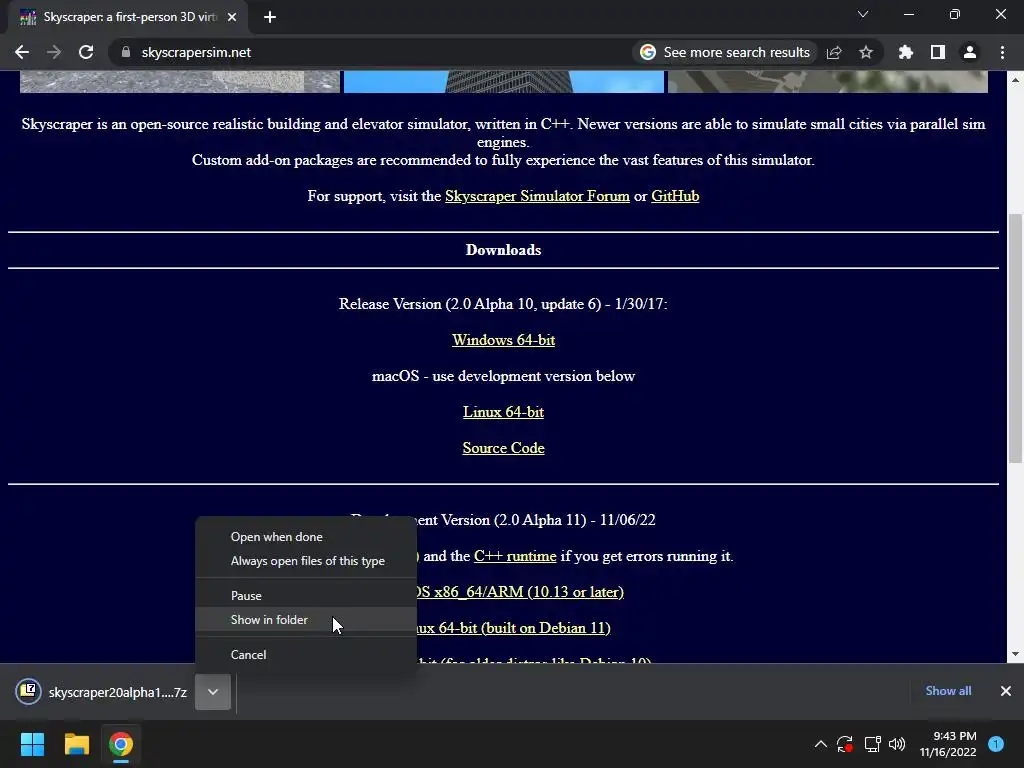Screen dimensions: 1024x768
Task: View site security lock info
Action: click(125, 52)
